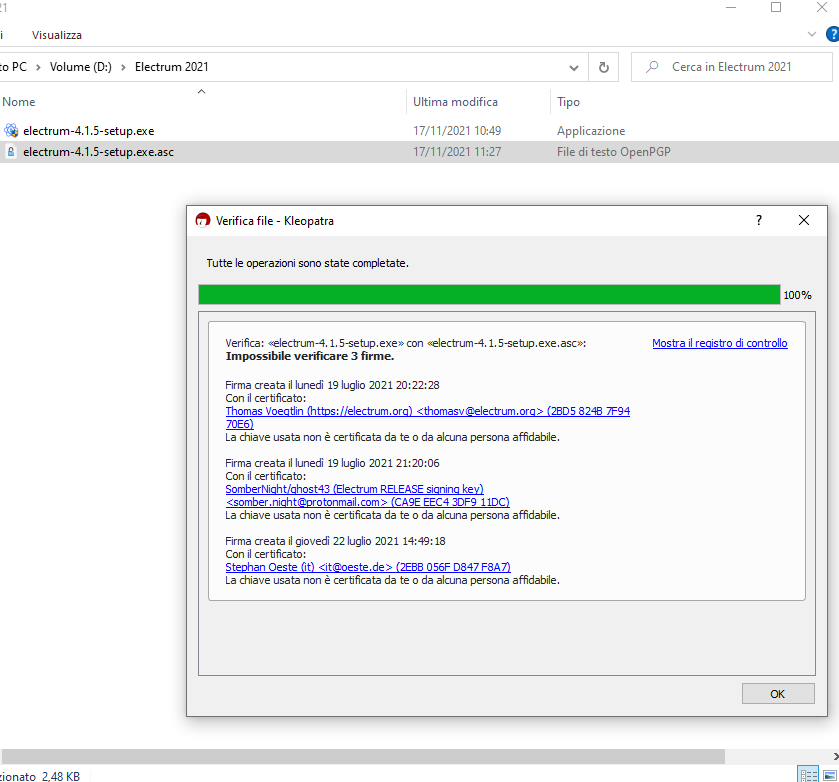Click the Explorer horizontal scrollbar
This screenshot has width=839, height=782.
click(363, 756)
